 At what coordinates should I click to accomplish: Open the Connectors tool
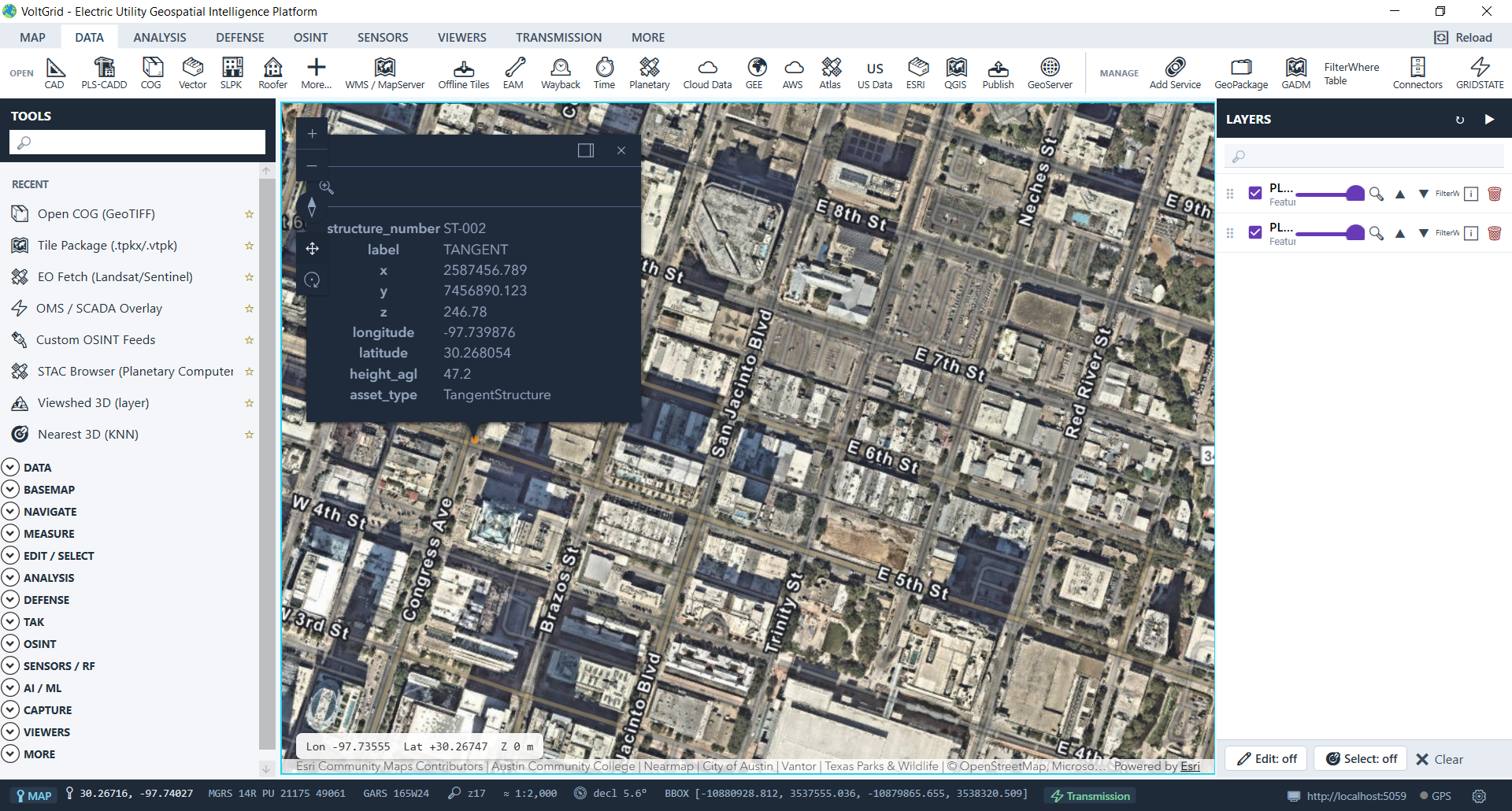pos(1418,73)
